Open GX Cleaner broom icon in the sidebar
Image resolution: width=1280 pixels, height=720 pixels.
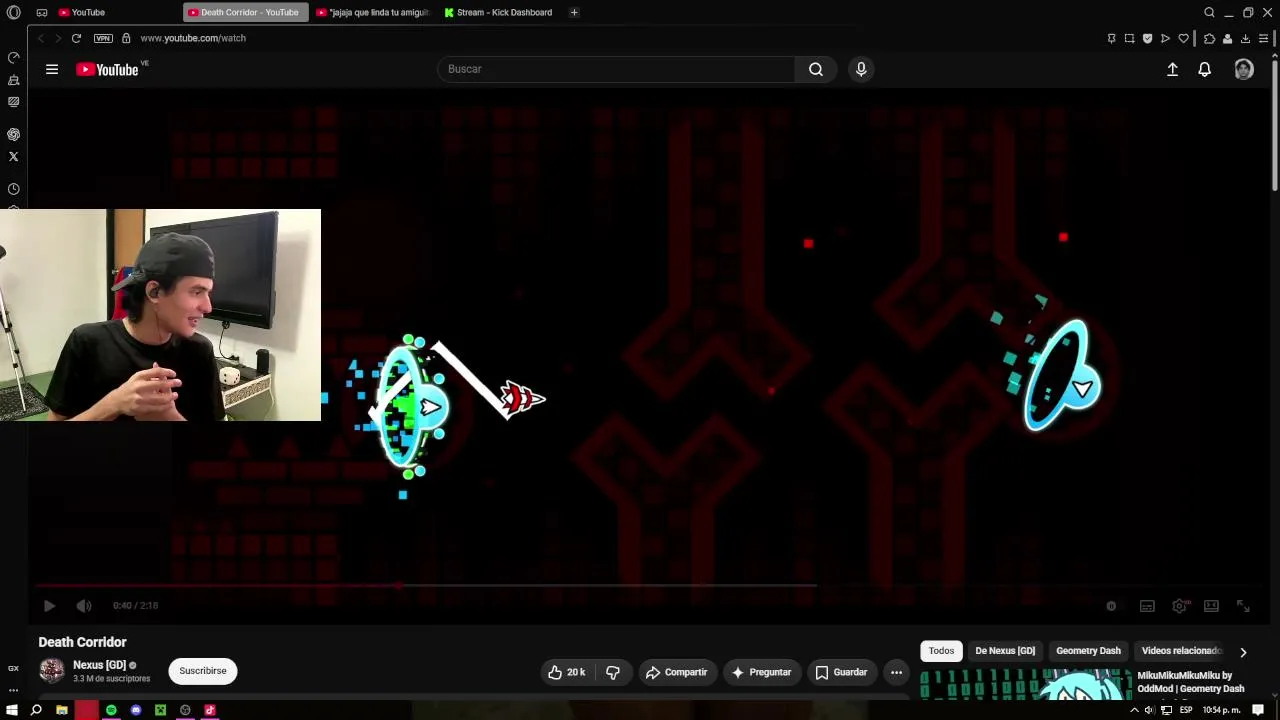(13, 80)
